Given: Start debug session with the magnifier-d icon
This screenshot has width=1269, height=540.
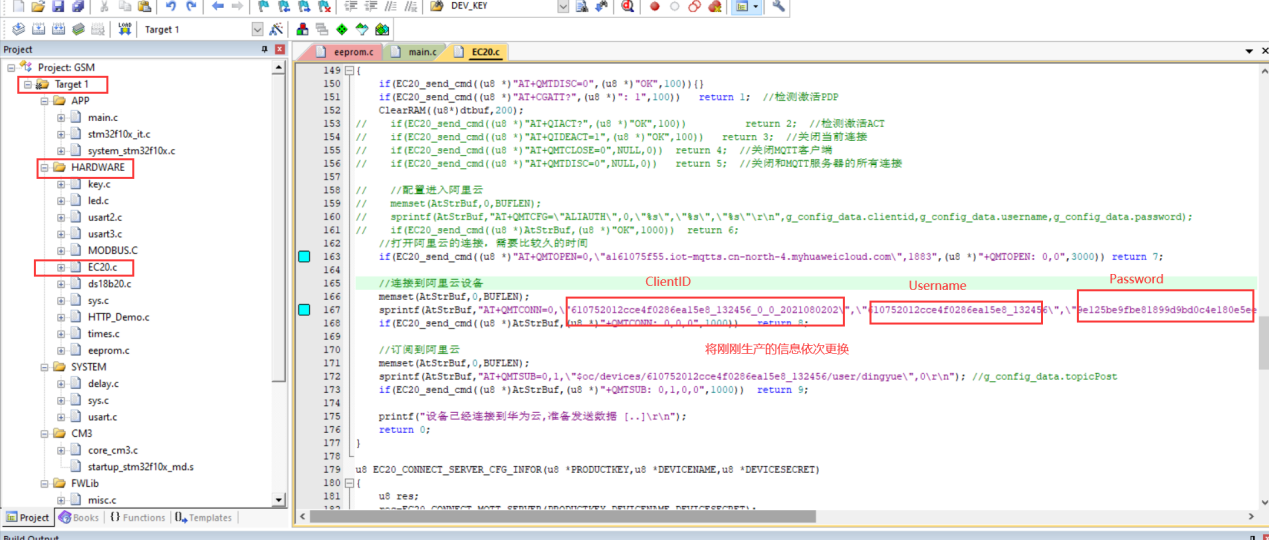Looking at the screenshot, I should (x=627, y=6).
